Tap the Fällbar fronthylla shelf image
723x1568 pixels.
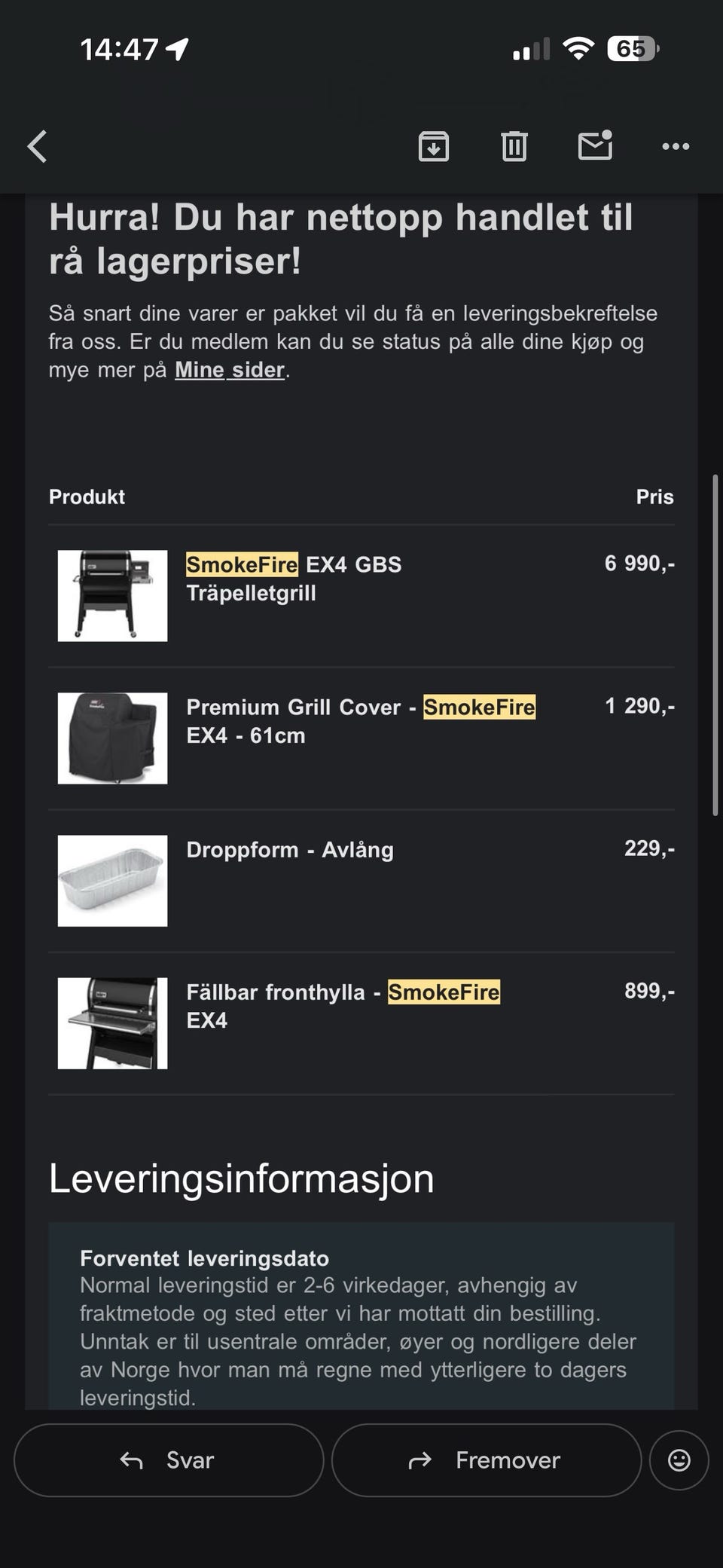pos(113,1023)
